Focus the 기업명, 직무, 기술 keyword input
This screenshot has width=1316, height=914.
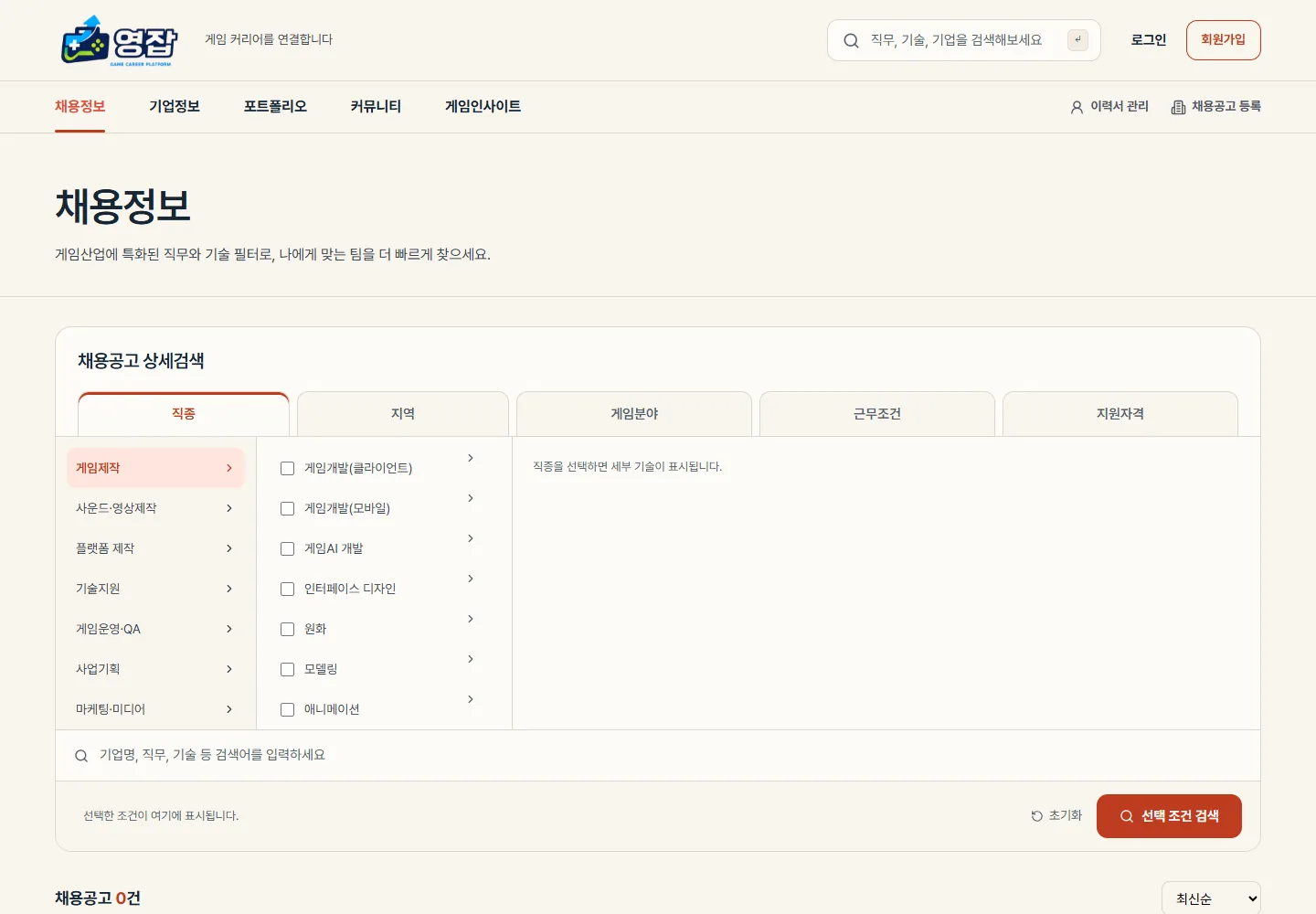(658, 756)
